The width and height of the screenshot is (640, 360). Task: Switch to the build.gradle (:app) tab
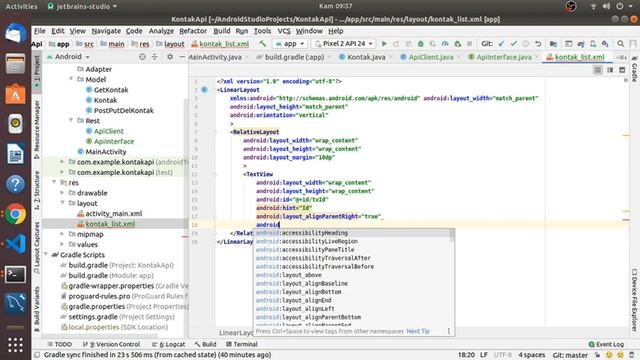294,57
